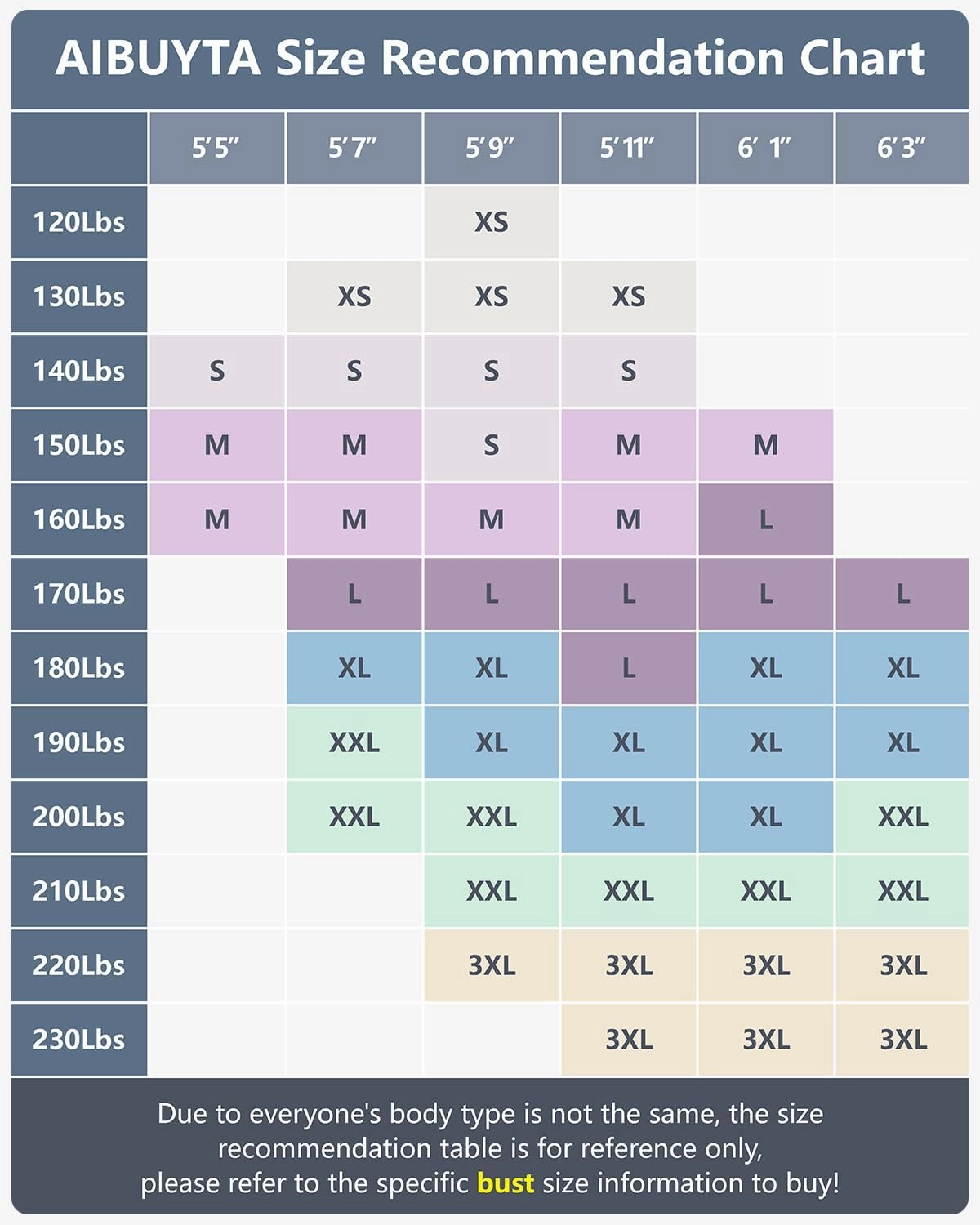Click the 200Lbs XXL cell under 6'3"
The image size is (980, 1225).
point(902,817)
